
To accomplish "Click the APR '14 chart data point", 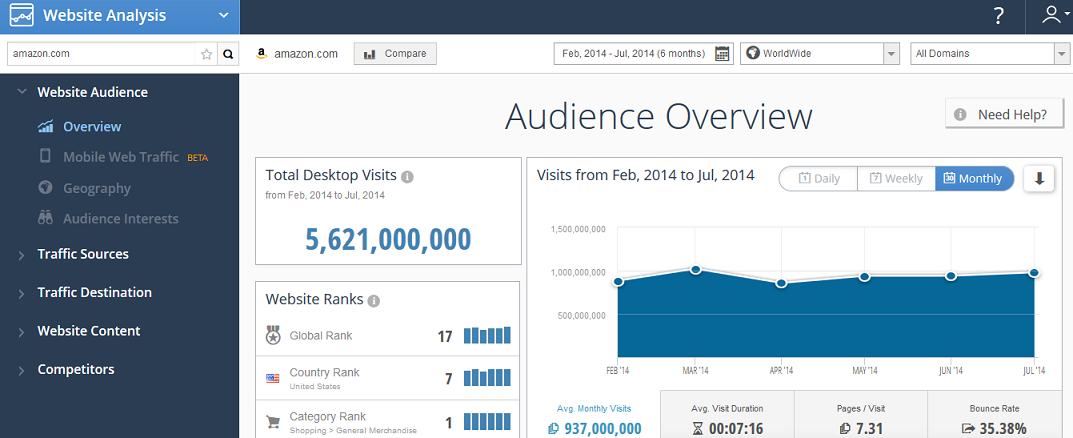I will click(781, 283).
